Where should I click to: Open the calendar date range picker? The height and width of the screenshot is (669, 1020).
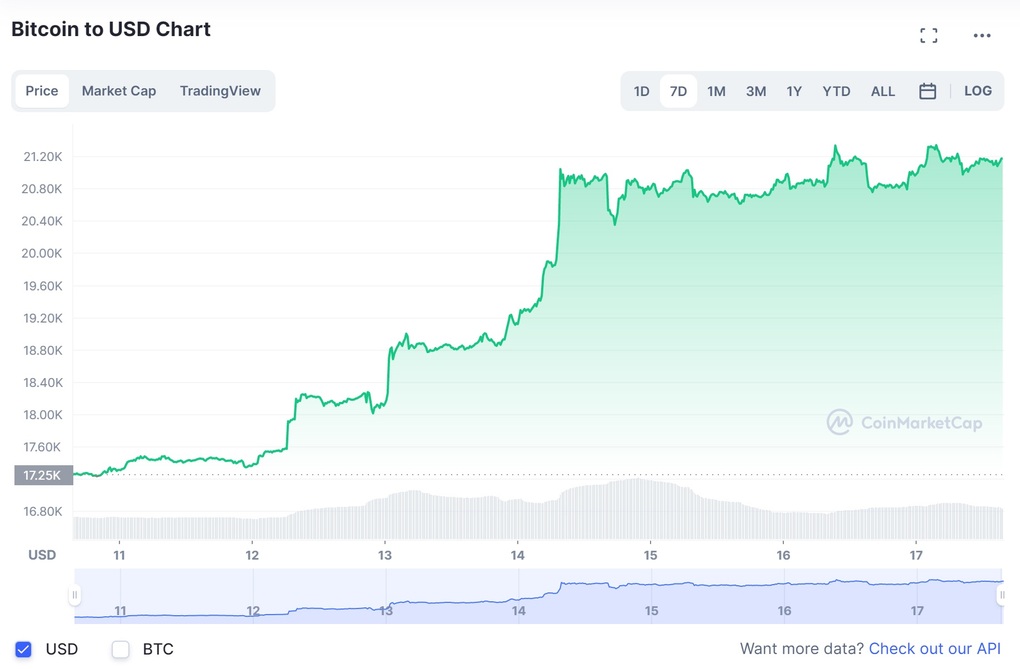(927, 91)
